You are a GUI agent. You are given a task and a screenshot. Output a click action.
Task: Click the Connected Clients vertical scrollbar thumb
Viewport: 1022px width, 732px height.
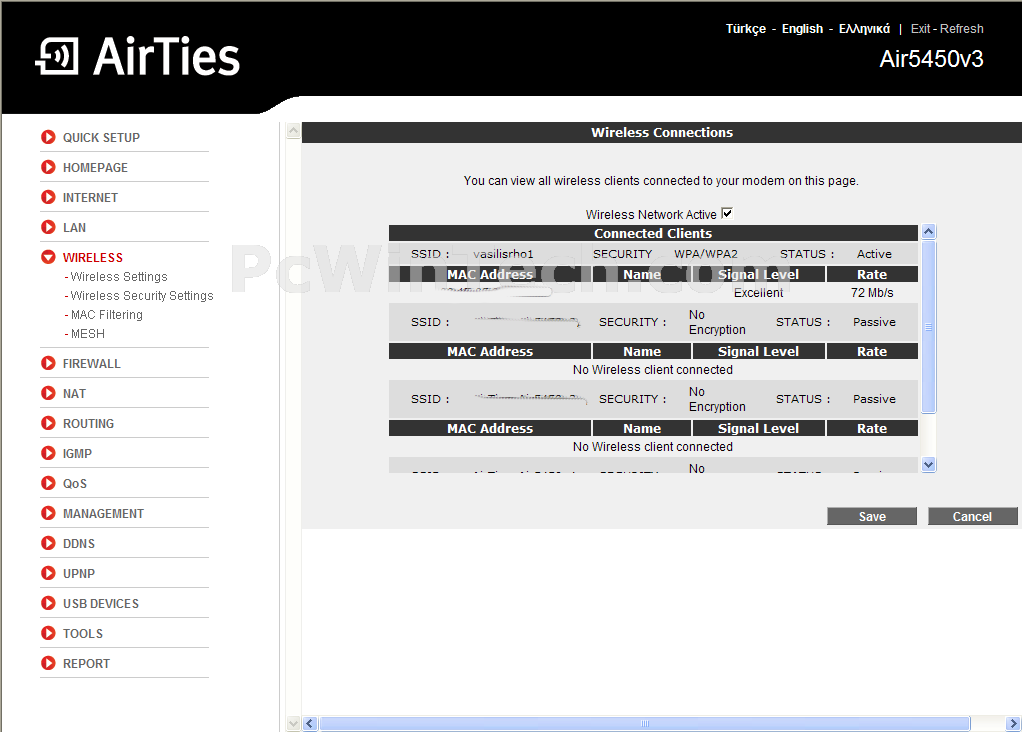929,327
